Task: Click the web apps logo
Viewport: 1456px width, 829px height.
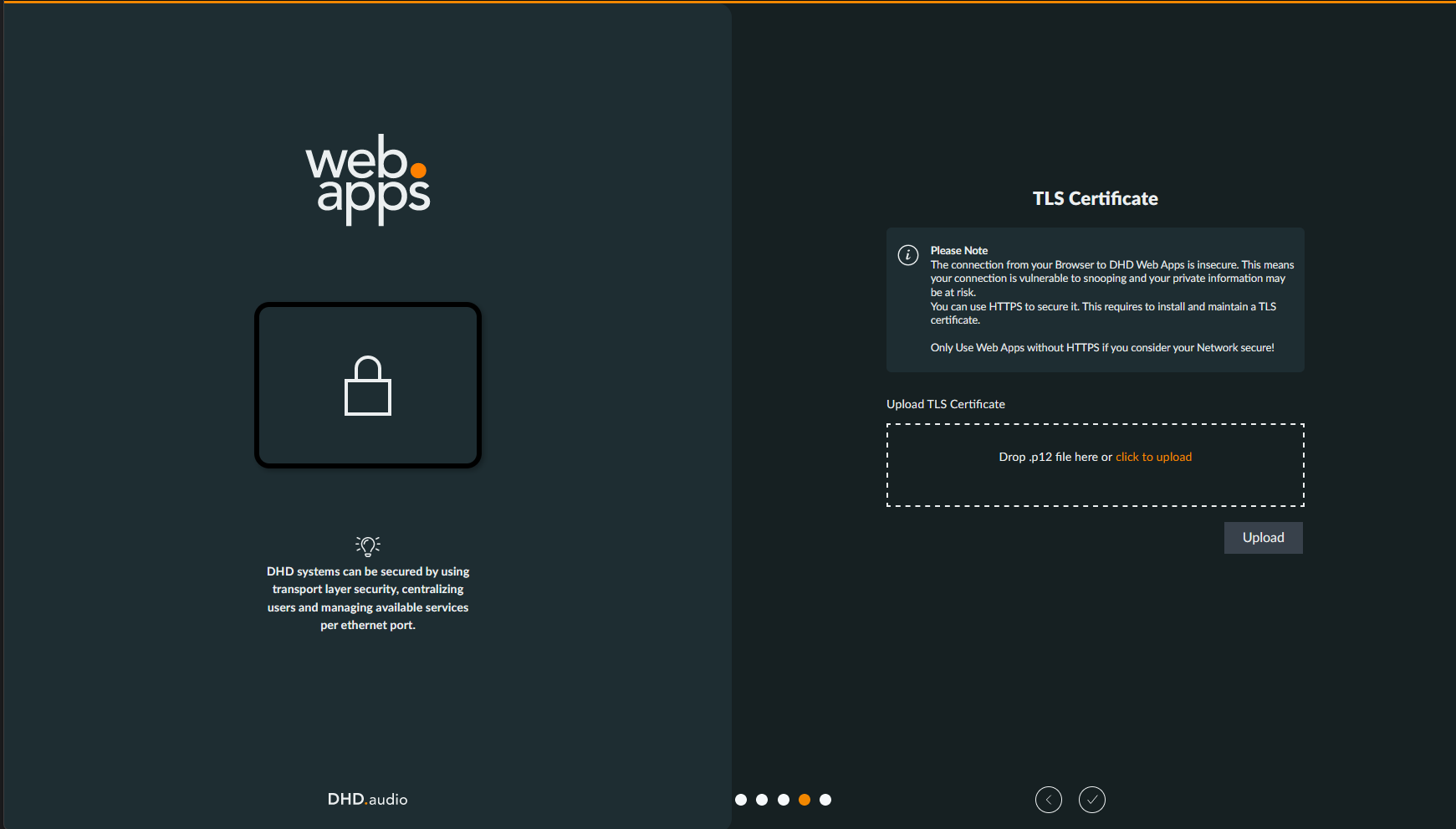Action: [368, 179]
